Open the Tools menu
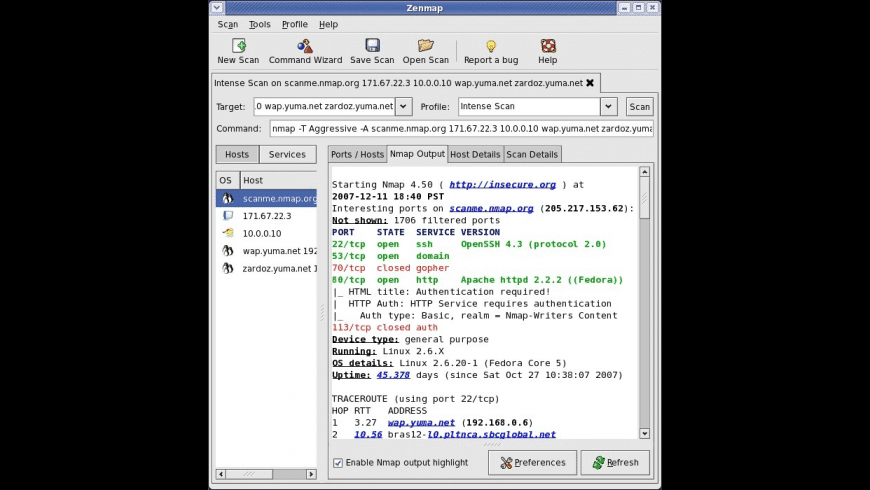 (x=259, y=24)
